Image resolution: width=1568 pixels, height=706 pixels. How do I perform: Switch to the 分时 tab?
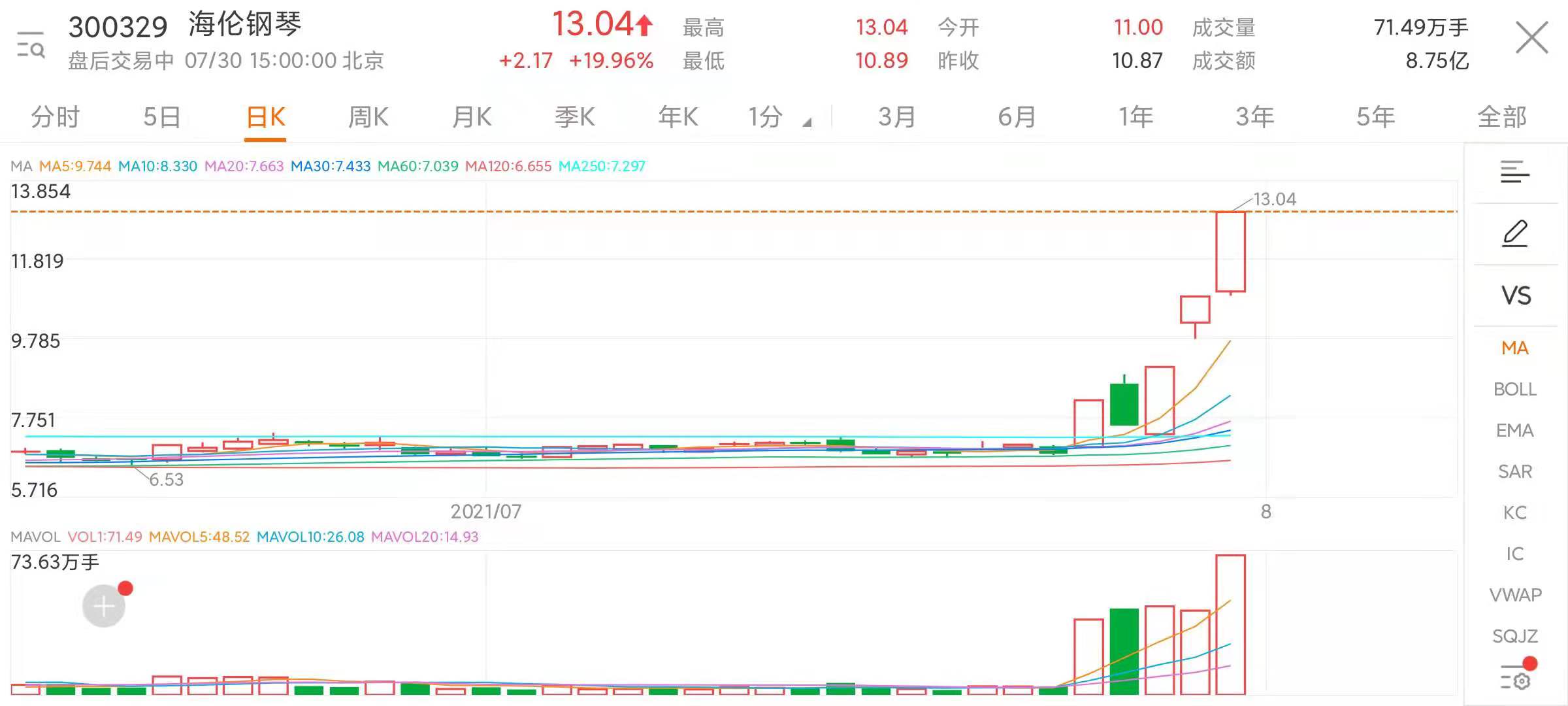click(x=55, y=117)
